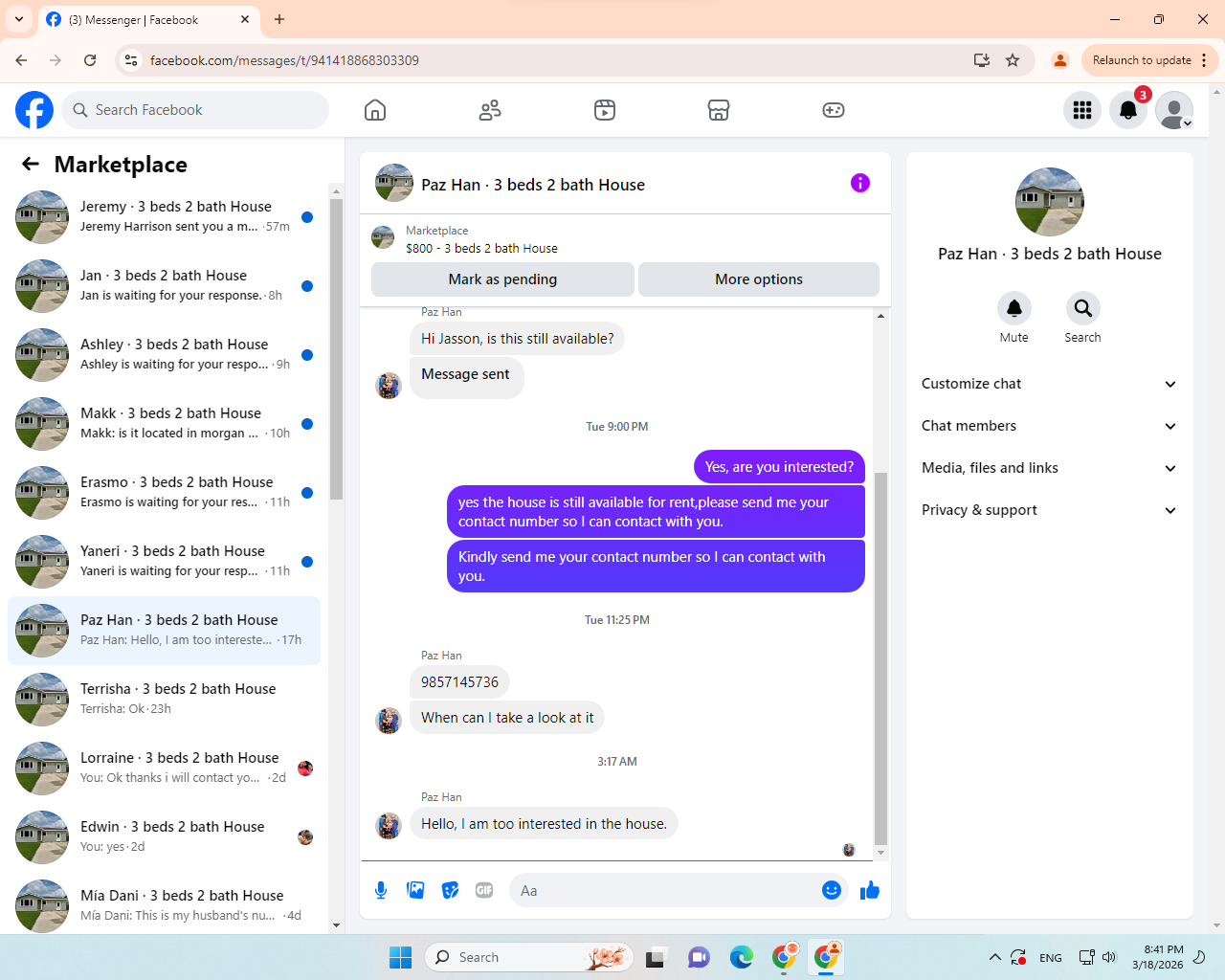This screenshot has height=980, width=1225.
Task: Bookmark page with star icon
Action: (1013, 60)
